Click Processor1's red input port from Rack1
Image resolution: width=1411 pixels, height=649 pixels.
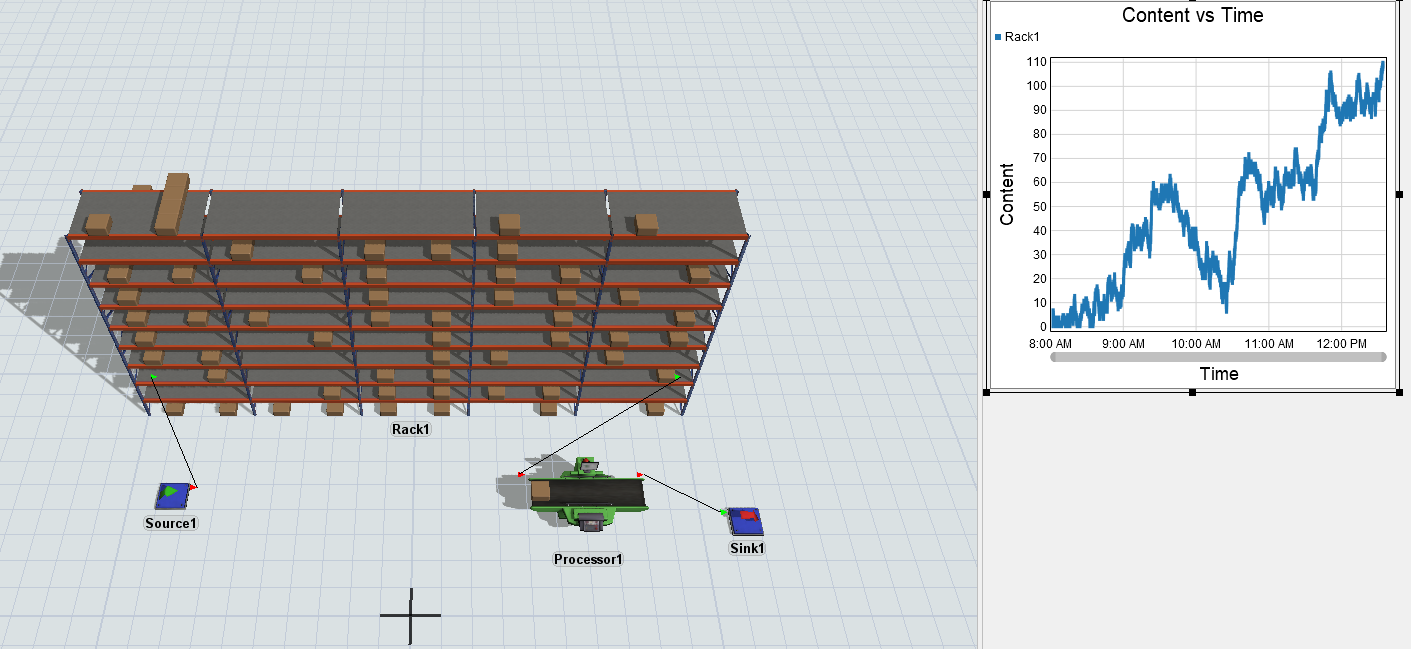point(521,474)
